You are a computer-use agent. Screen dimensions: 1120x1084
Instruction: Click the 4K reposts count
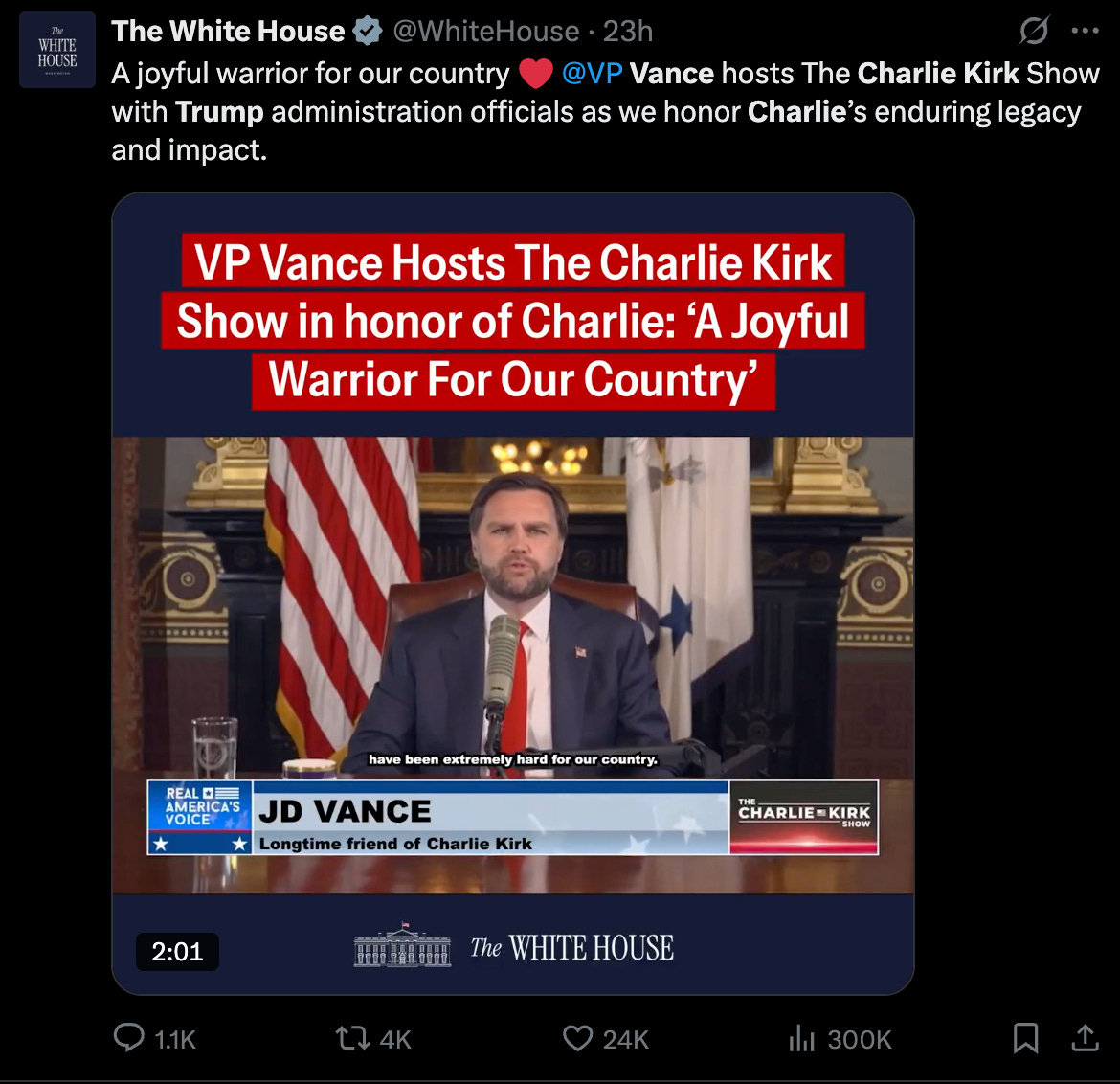(x=395, y=1040)
